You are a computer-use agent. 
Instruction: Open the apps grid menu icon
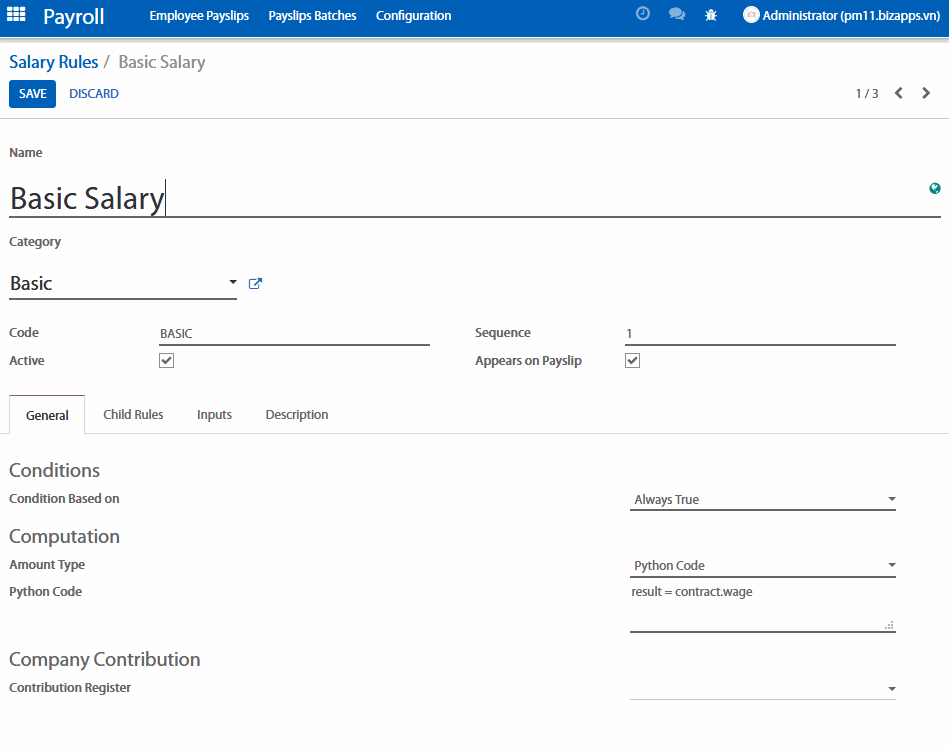(x=16, y=16)
